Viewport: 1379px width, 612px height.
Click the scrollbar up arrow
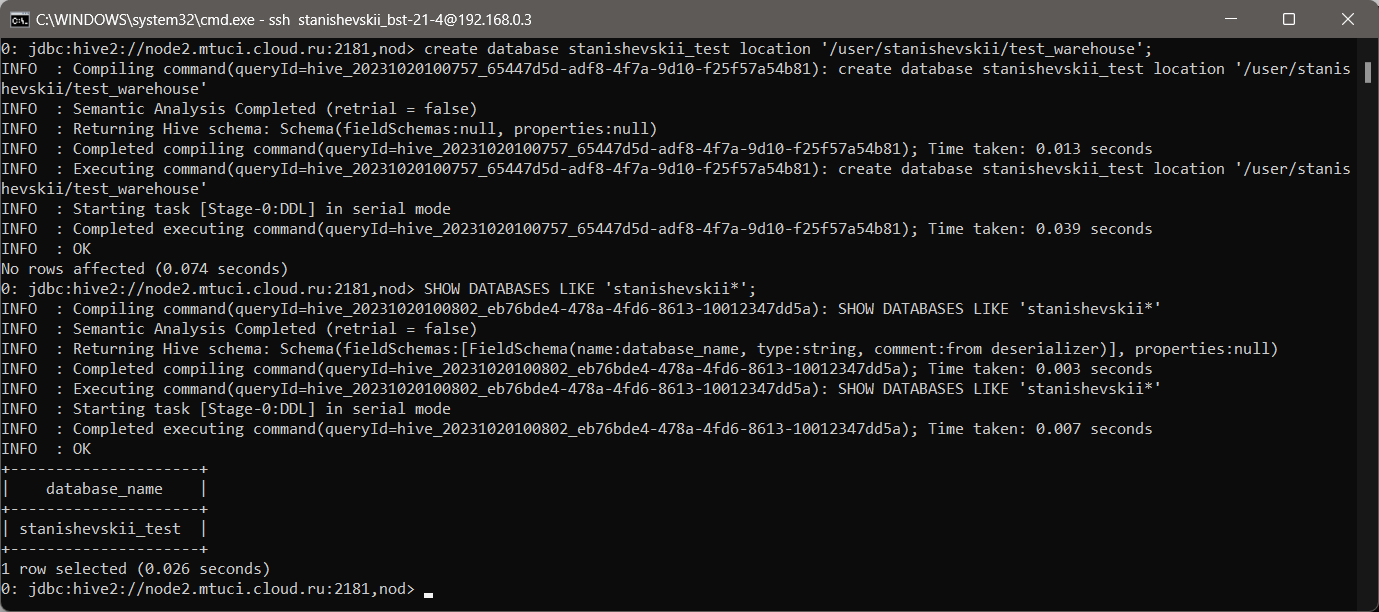(x=1367, y=47)
